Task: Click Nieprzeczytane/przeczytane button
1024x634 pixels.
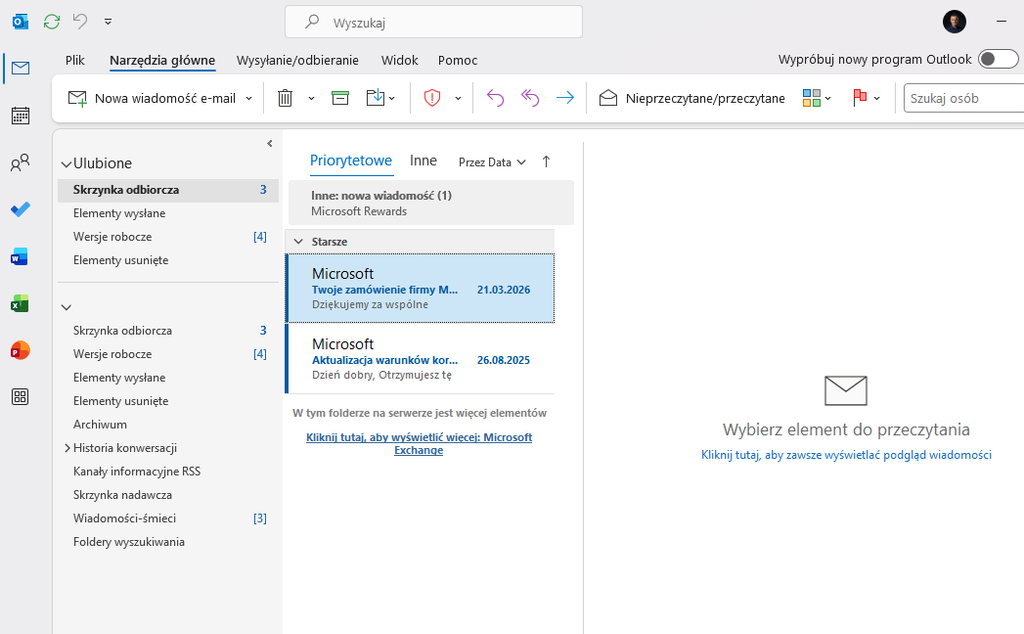Action: 692,99
